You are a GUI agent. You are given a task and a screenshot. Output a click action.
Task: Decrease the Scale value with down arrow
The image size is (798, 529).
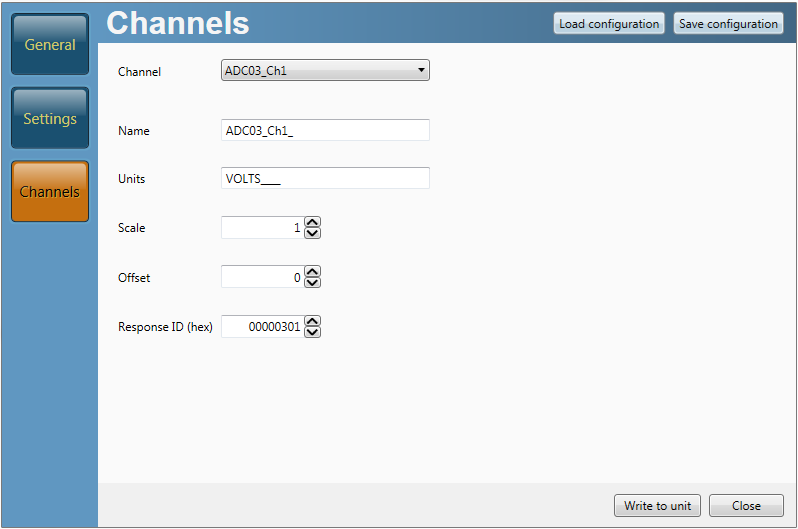point(312,233)
